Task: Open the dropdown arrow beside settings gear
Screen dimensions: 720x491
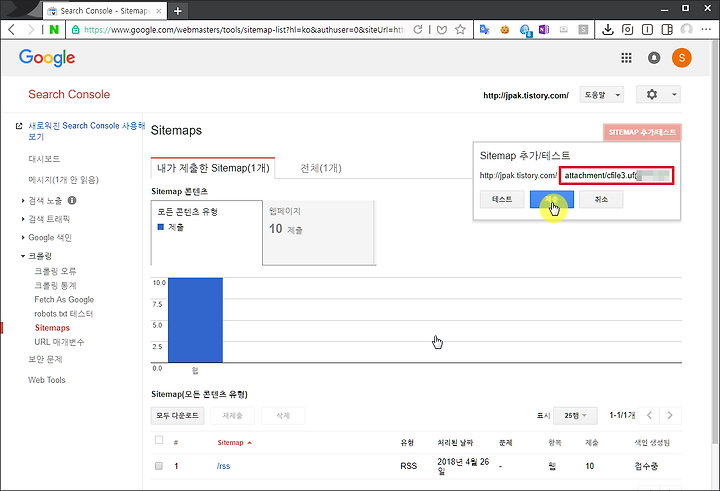Action: [x=674, y=95]
